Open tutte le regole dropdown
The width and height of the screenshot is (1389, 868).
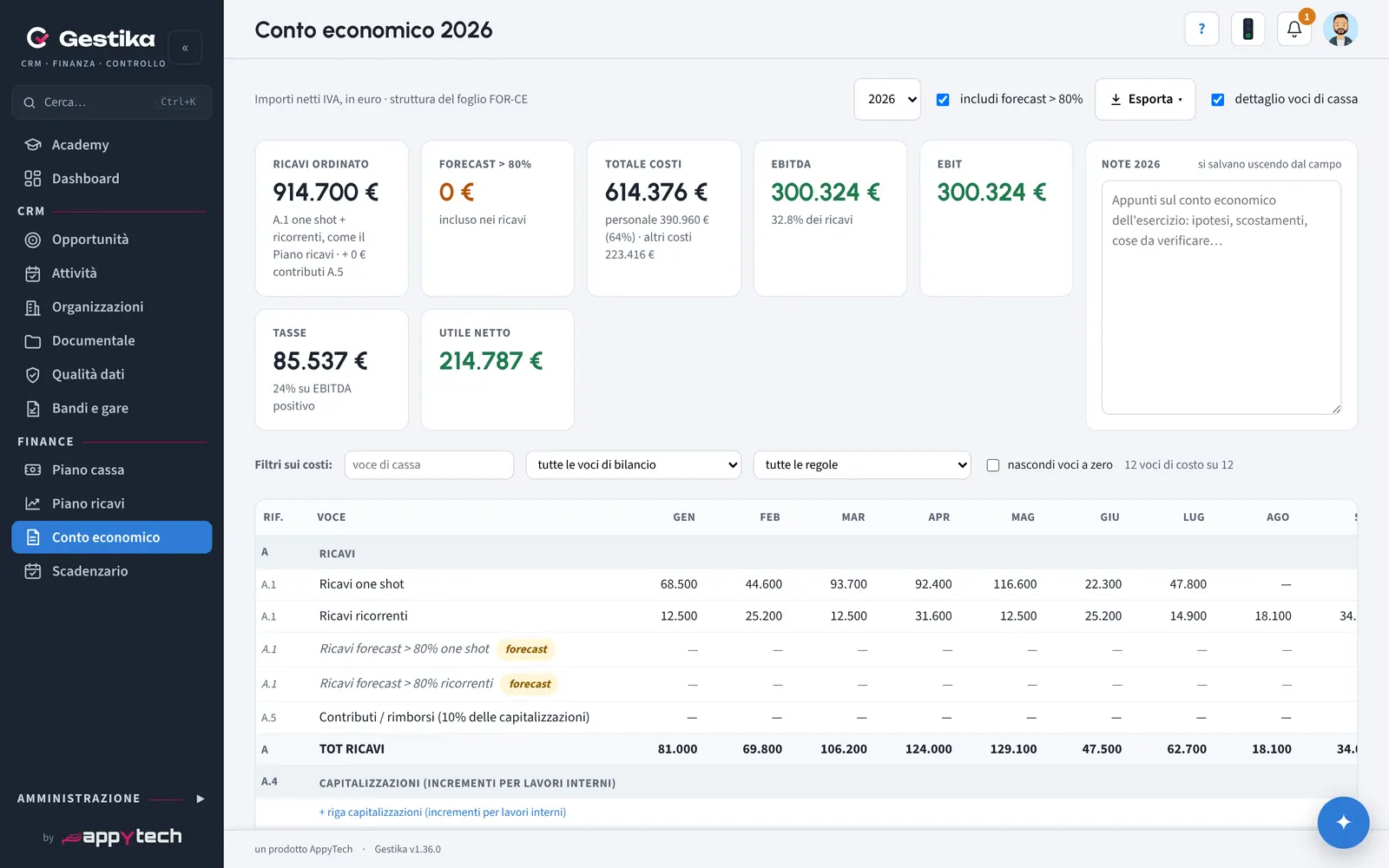click(x=862, y=464)
